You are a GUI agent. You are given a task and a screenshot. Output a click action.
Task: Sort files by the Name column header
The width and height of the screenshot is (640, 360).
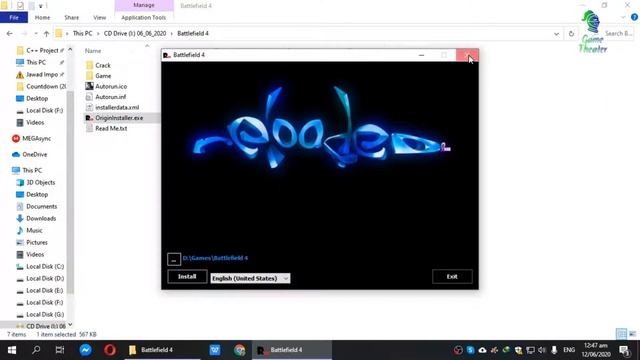point(93,51)
